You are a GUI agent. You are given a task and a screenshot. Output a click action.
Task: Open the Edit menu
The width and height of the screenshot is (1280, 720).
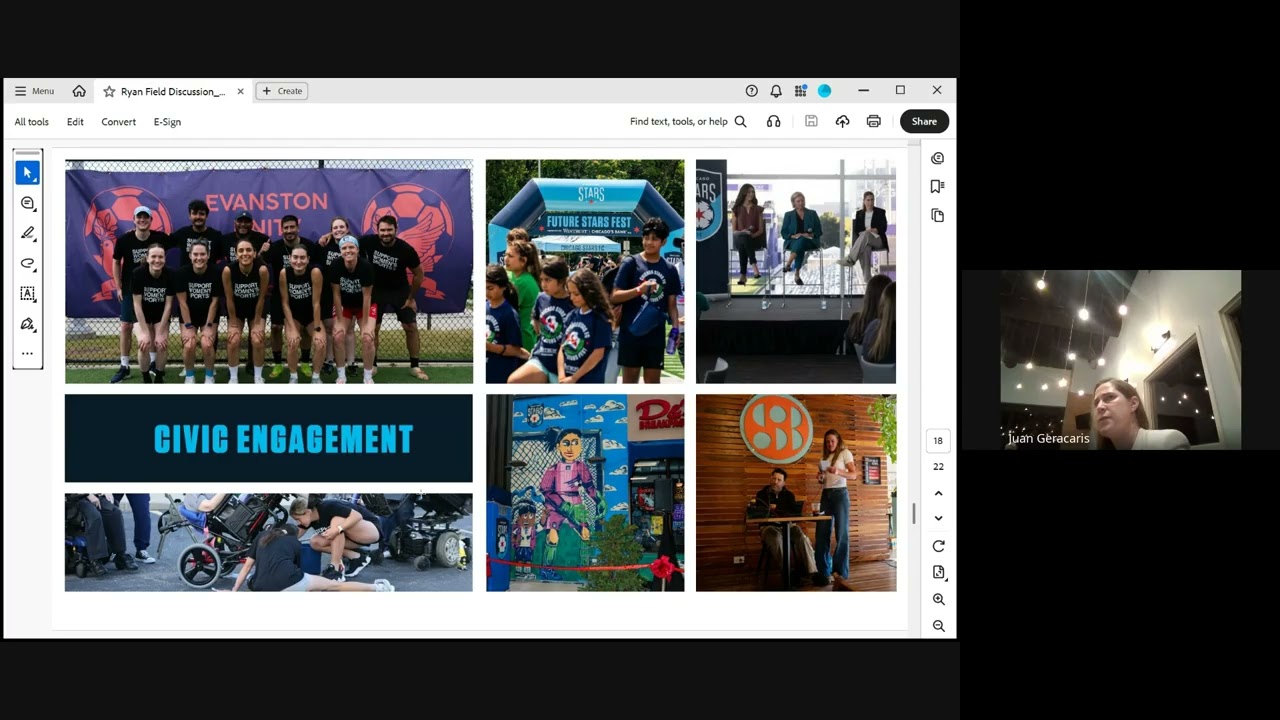coord(75,122)
